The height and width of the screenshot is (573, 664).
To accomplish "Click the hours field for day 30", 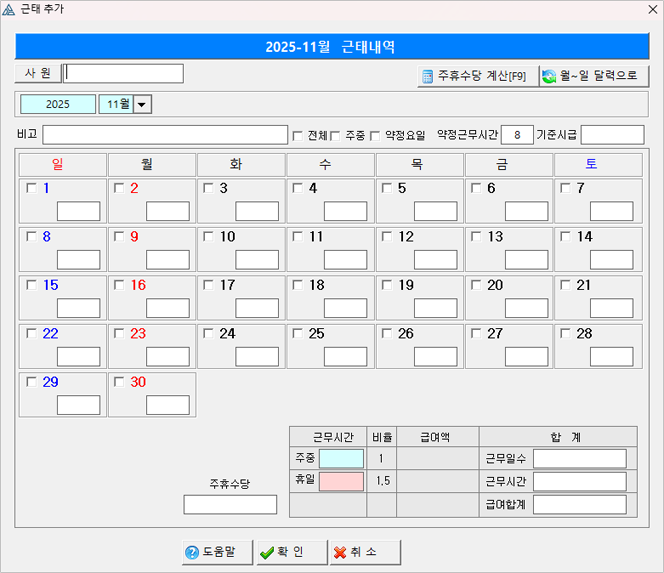I will [x=168, y=405].
